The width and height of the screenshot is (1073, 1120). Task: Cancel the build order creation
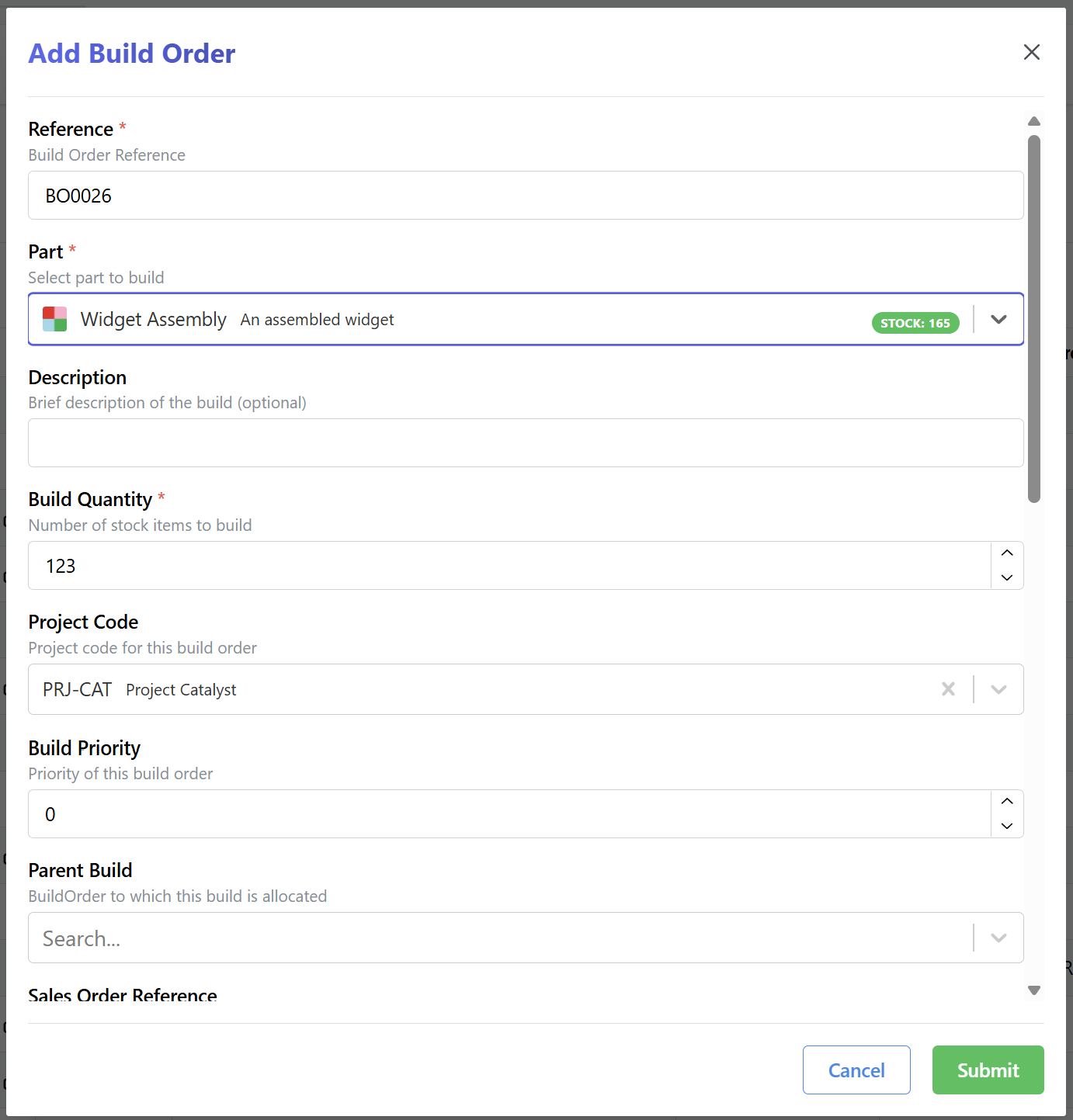coord(856,1070)
